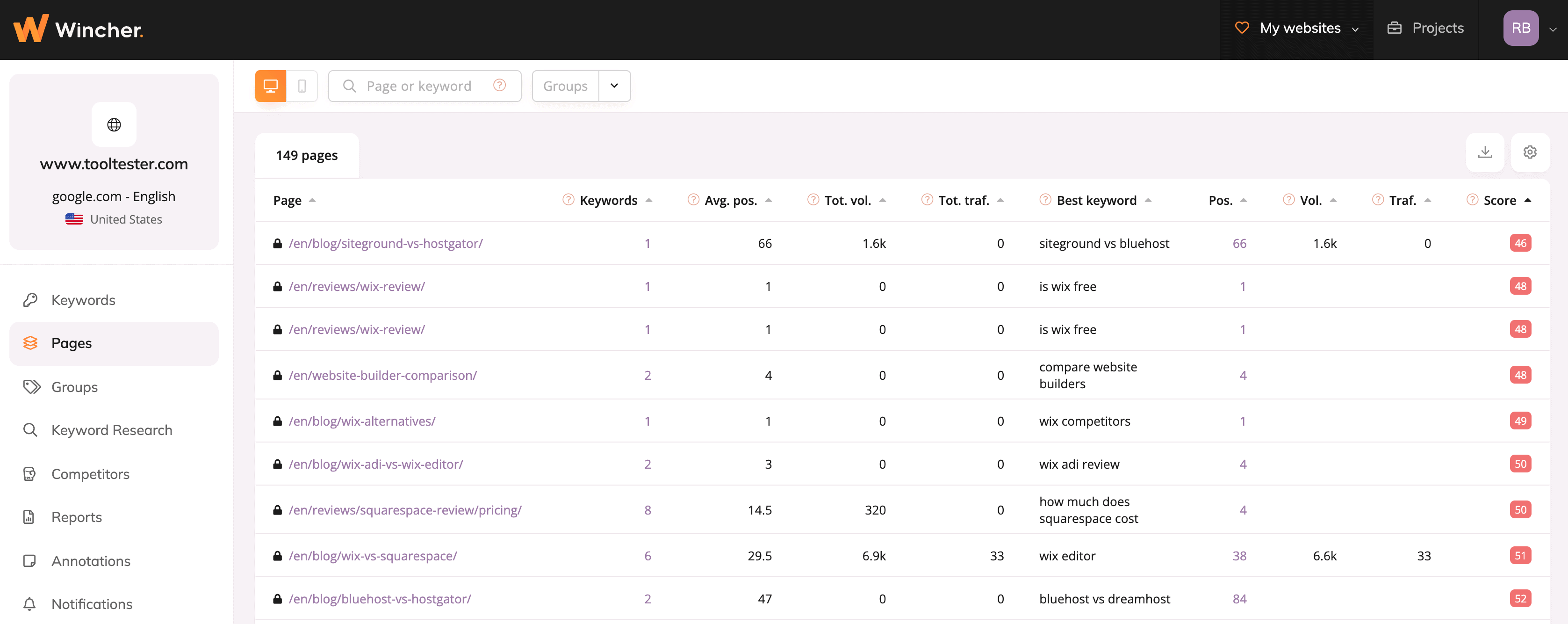Open /en/blog/wix-alternatives/ page link

361,421
